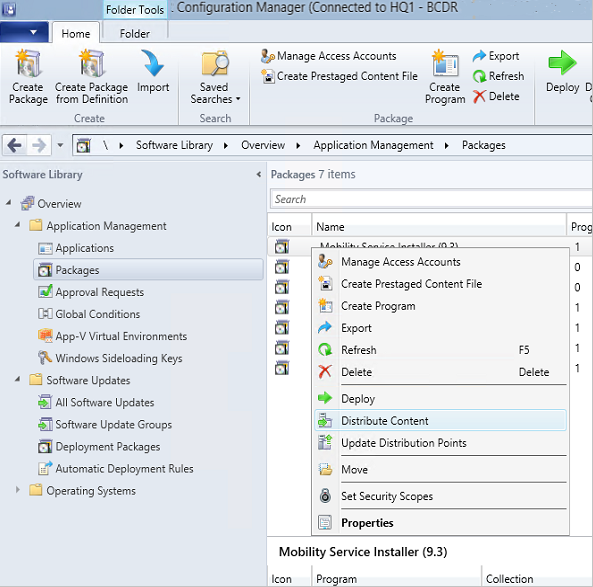This screenshot has height=587, width=593.
Task: Click Delete in the ribbon
Action: coord(496,96)
